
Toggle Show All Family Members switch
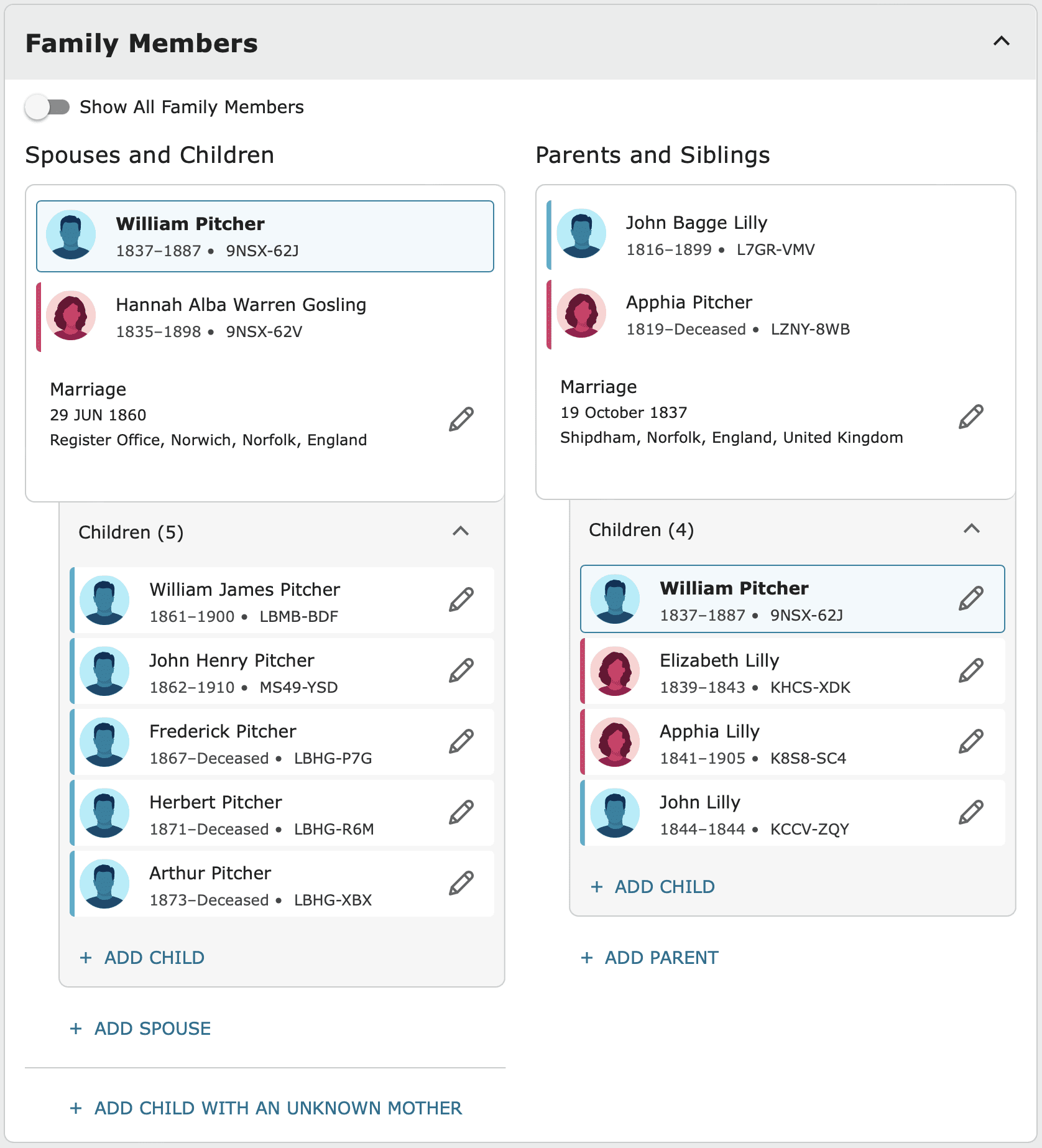pos(48,107)
